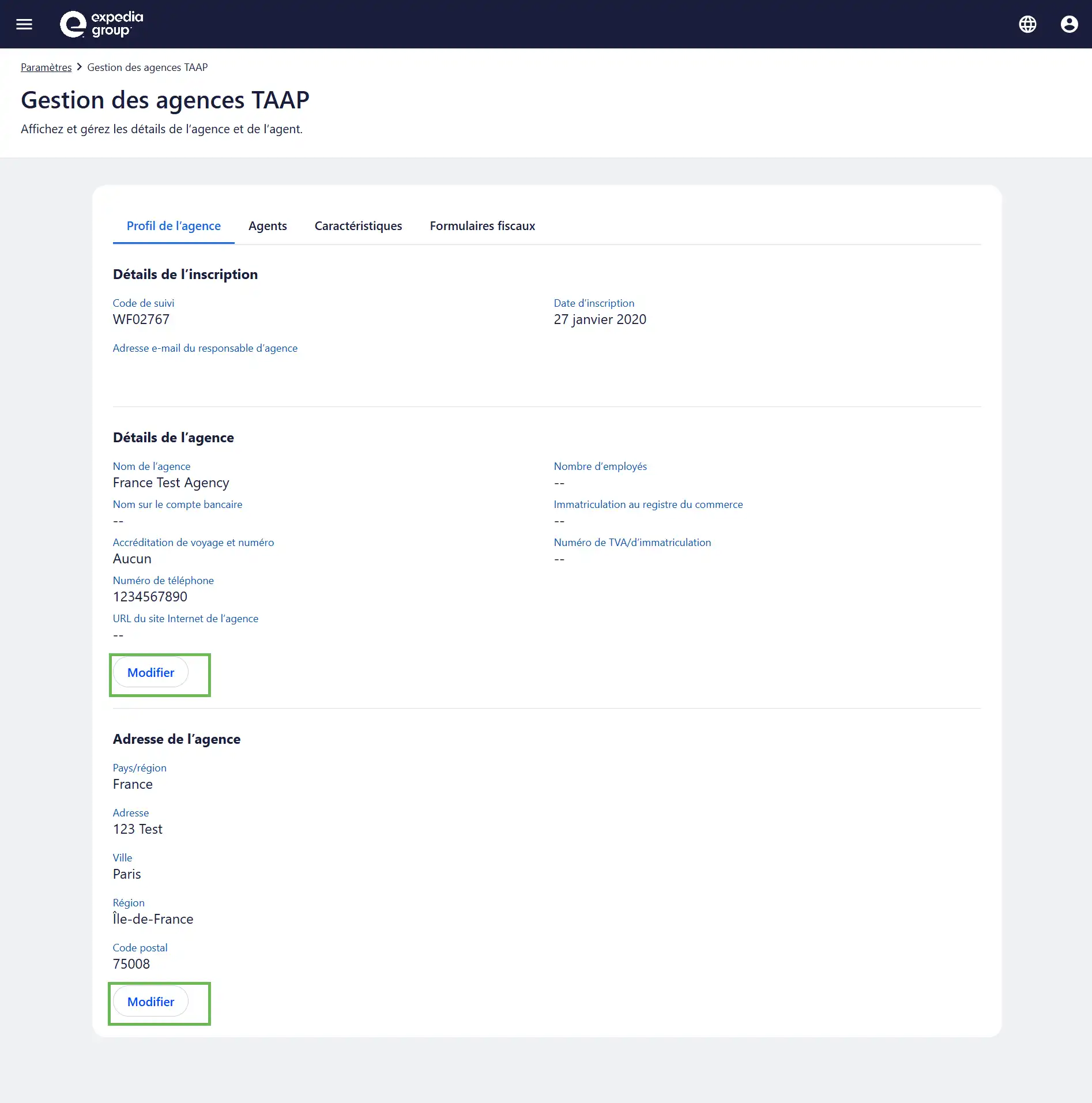
Task: Open the language globe selector
Action: pyautogui.click(x=1027, y=24)
